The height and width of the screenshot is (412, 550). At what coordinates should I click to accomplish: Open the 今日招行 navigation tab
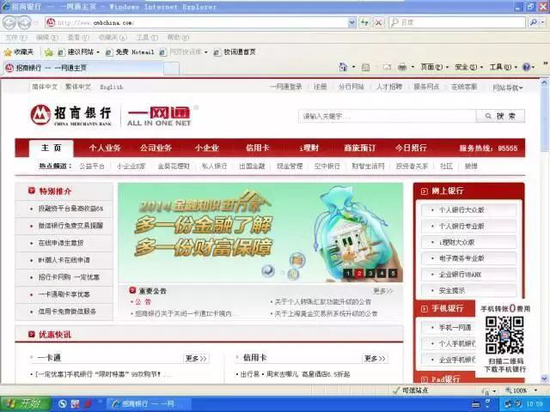pyautogui.click(x=411, y=148)
